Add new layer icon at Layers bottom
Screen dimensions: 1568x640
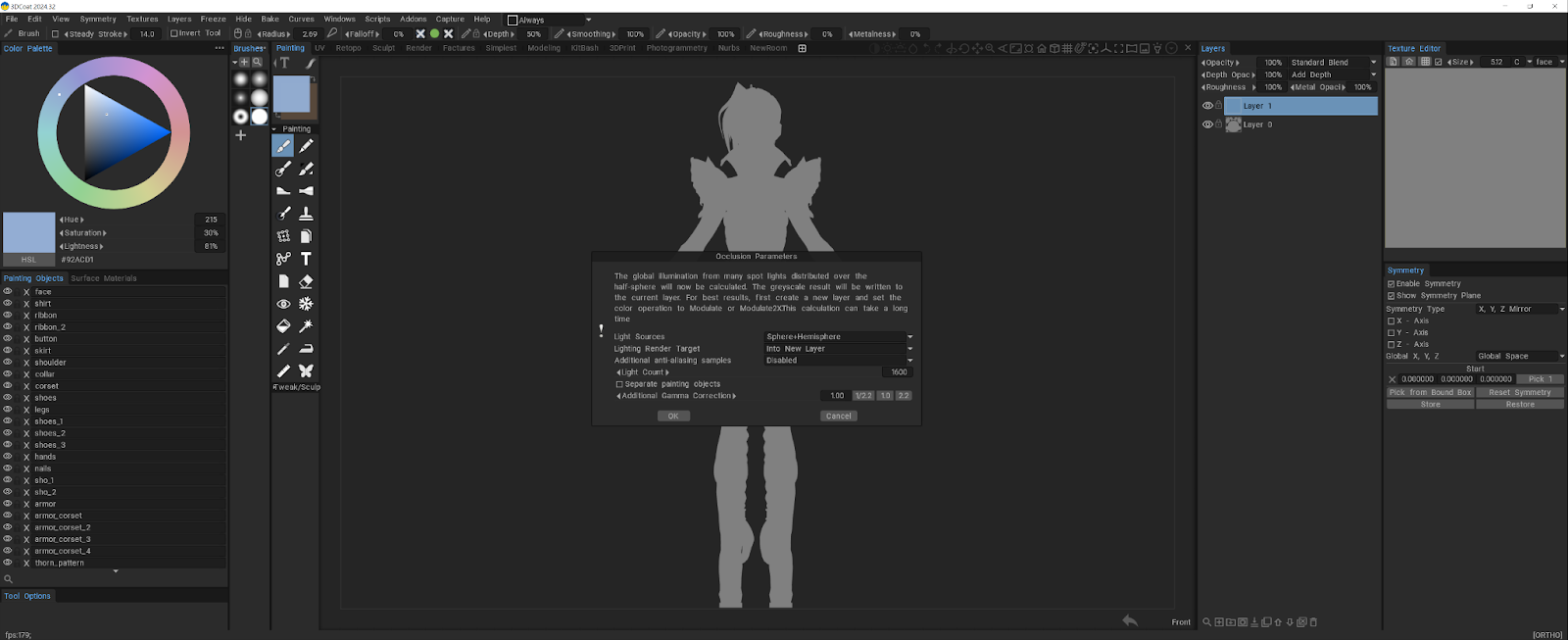coord(1219,622)
